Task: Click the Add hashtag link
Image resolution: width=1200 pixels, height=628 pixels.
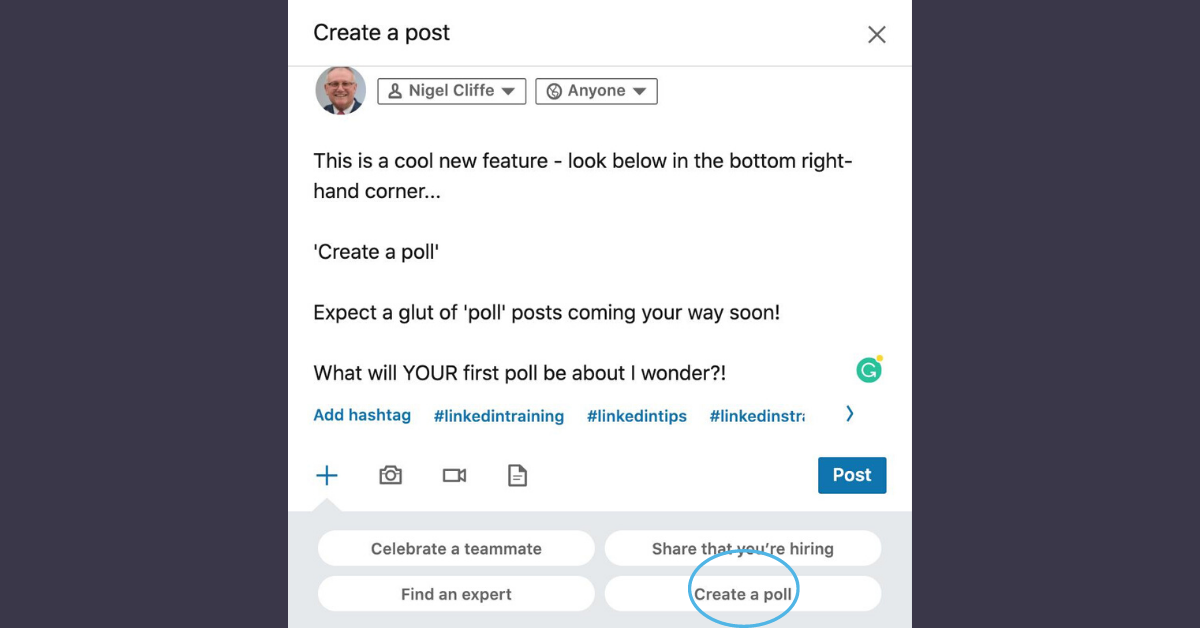Action: coord(362,415)
